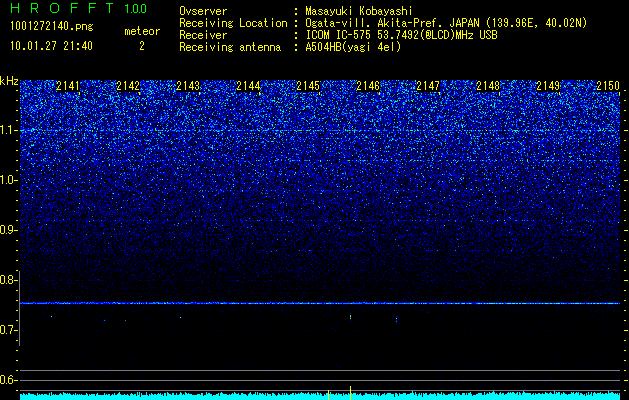This screenshot has height=400, width=629.
Task: Click the date stamp 10.01.27 21:40
Action: 51,46
